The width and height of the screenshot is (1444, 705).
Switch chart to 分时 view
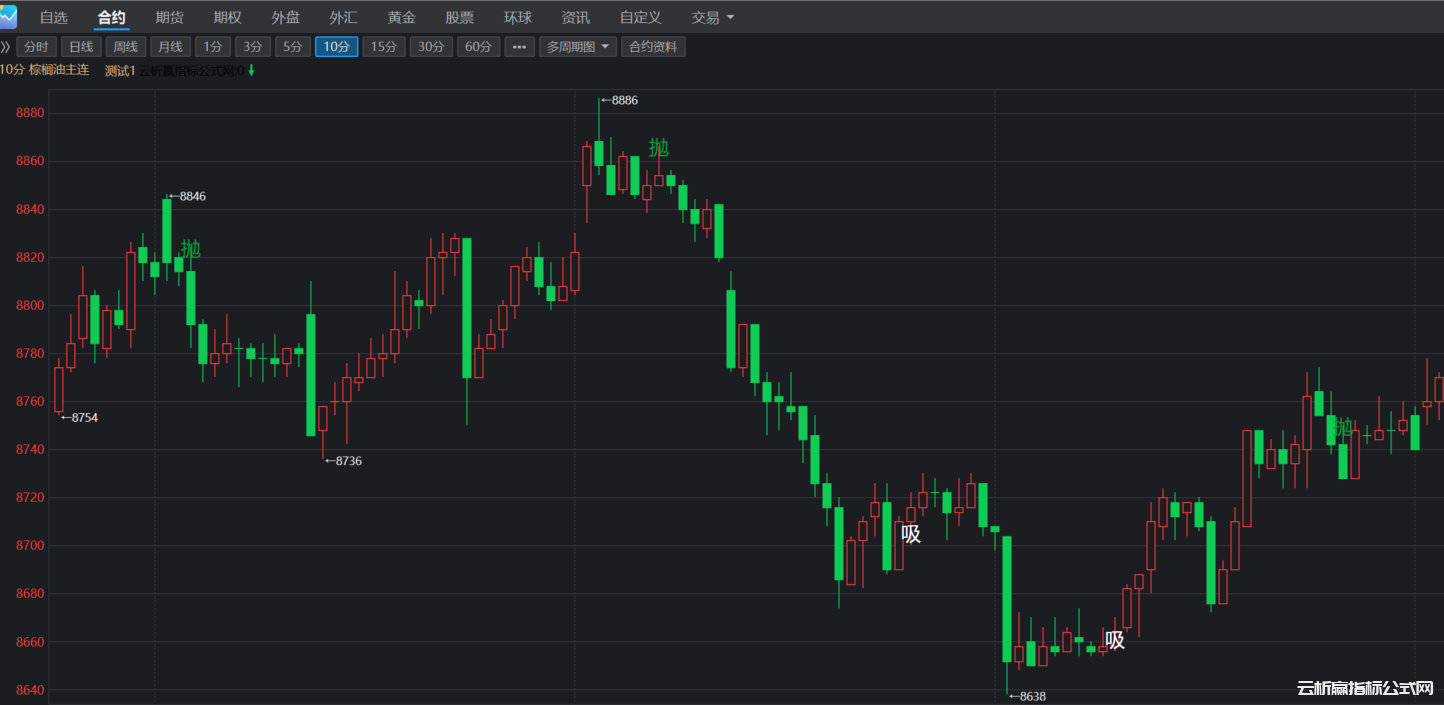tap(36, 47)
